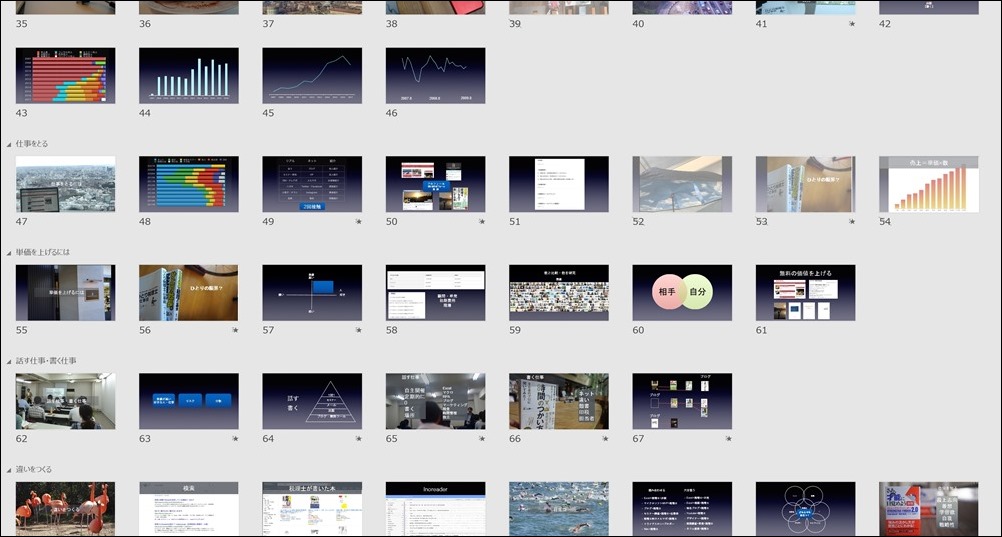Viewport: 1002px width, 537px height.
Task: Select slide 56 book spine photo
Action: (x=189, y=293)
